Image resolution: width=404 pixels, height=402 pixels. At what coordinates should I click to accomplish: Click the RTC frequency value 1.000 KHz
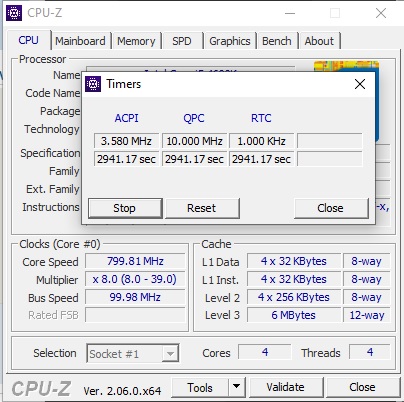[262, 141]
